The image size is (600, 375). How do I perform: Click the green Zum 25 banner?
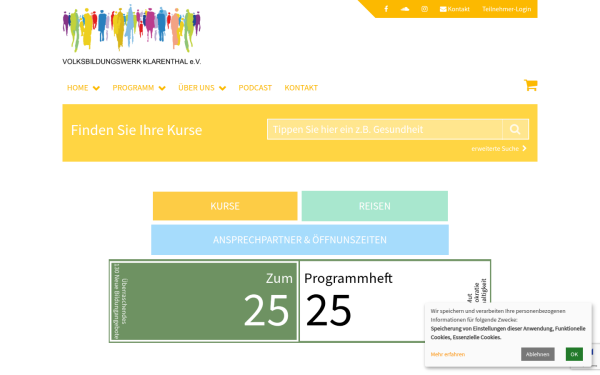(x=204, y=301)
